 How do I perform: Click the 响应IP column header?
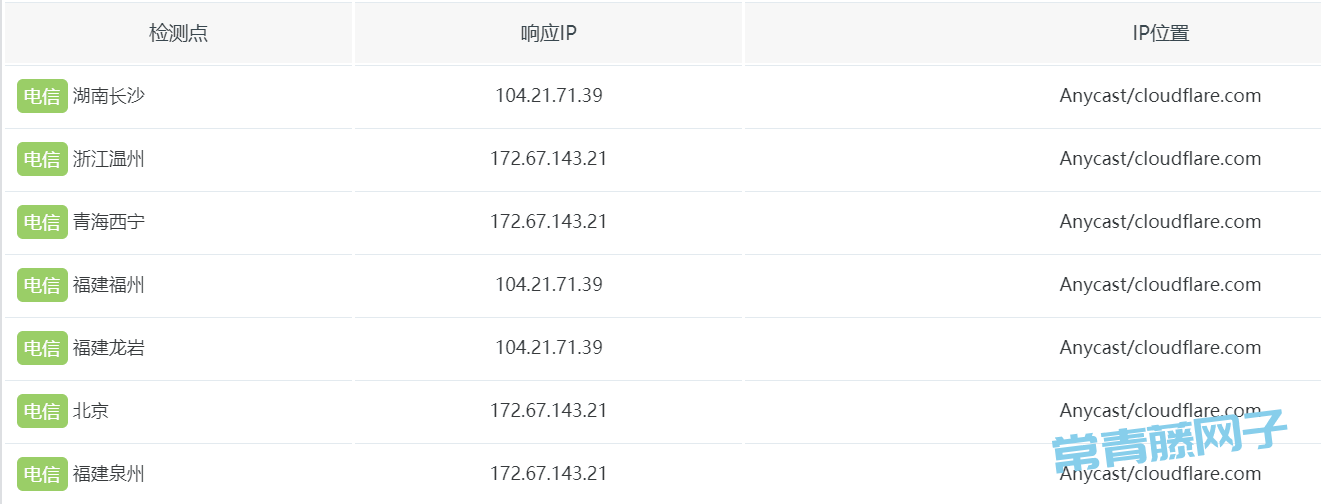[548, 33]
